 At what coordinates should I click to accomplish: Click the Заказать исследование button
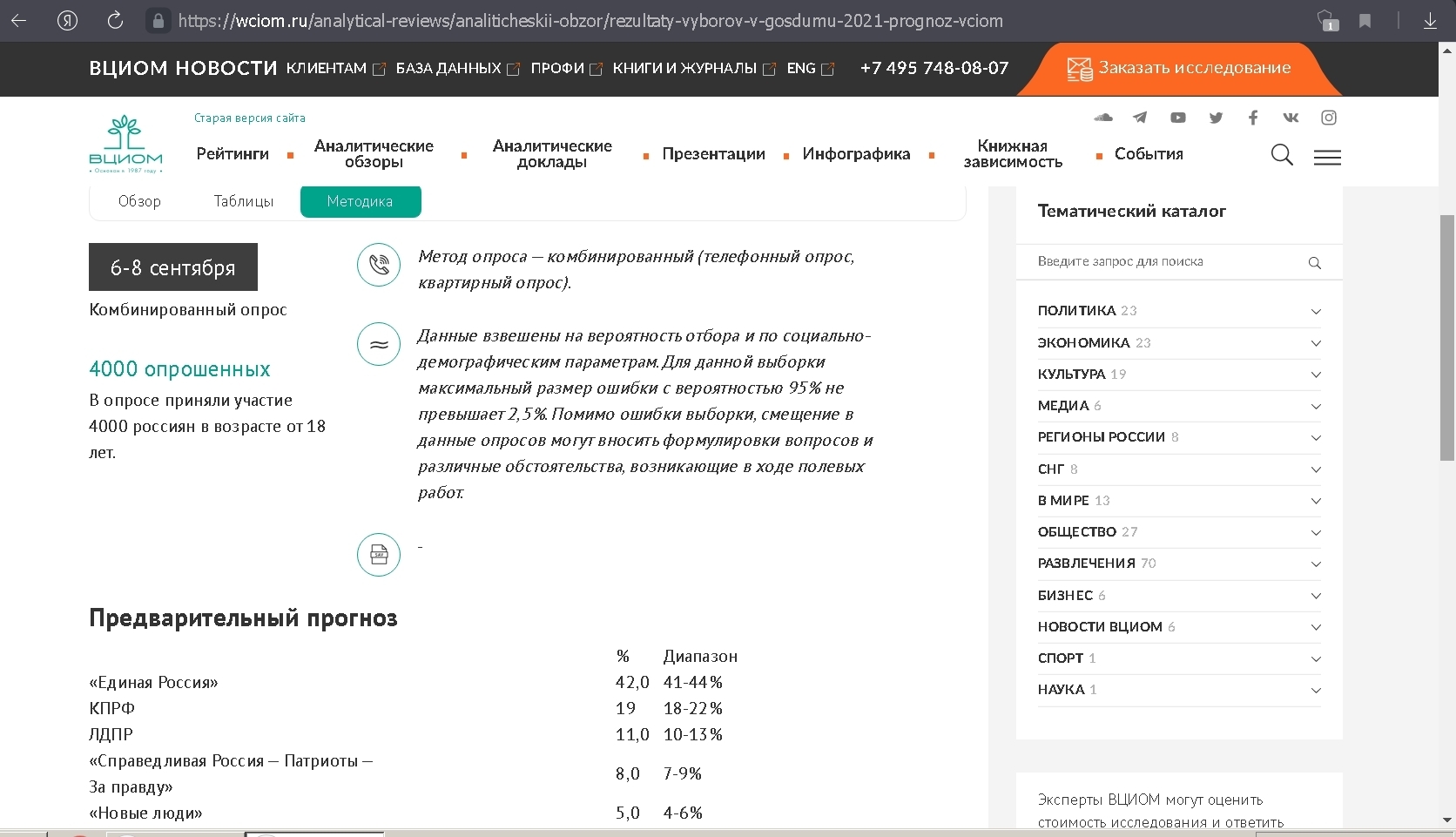1179,68
